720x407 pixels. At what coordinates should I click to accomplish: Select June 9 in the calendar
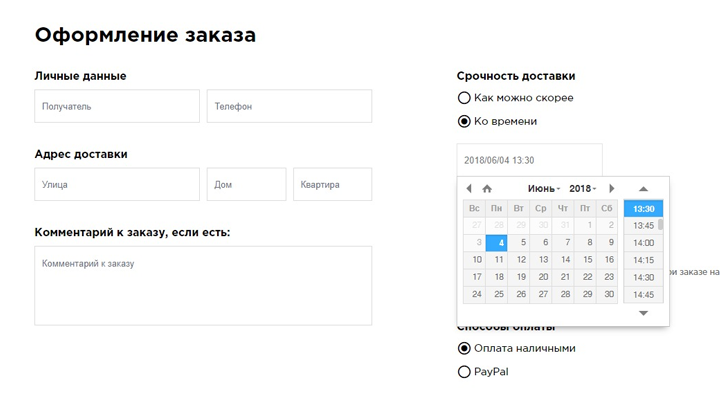tap(607, 243)
